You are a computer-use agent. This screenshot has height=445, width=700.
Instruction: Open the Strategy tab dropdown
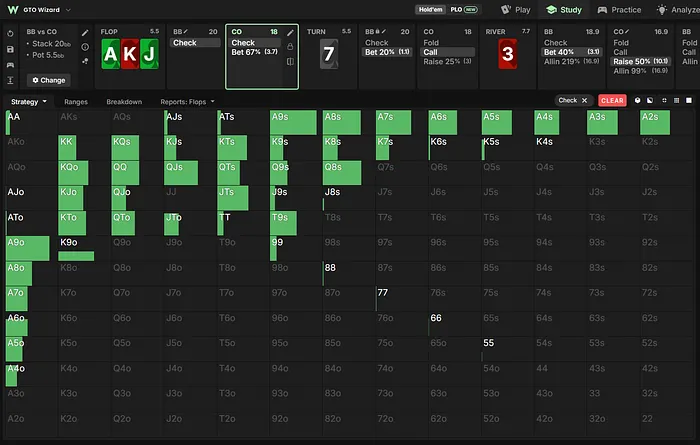(29, 102)
